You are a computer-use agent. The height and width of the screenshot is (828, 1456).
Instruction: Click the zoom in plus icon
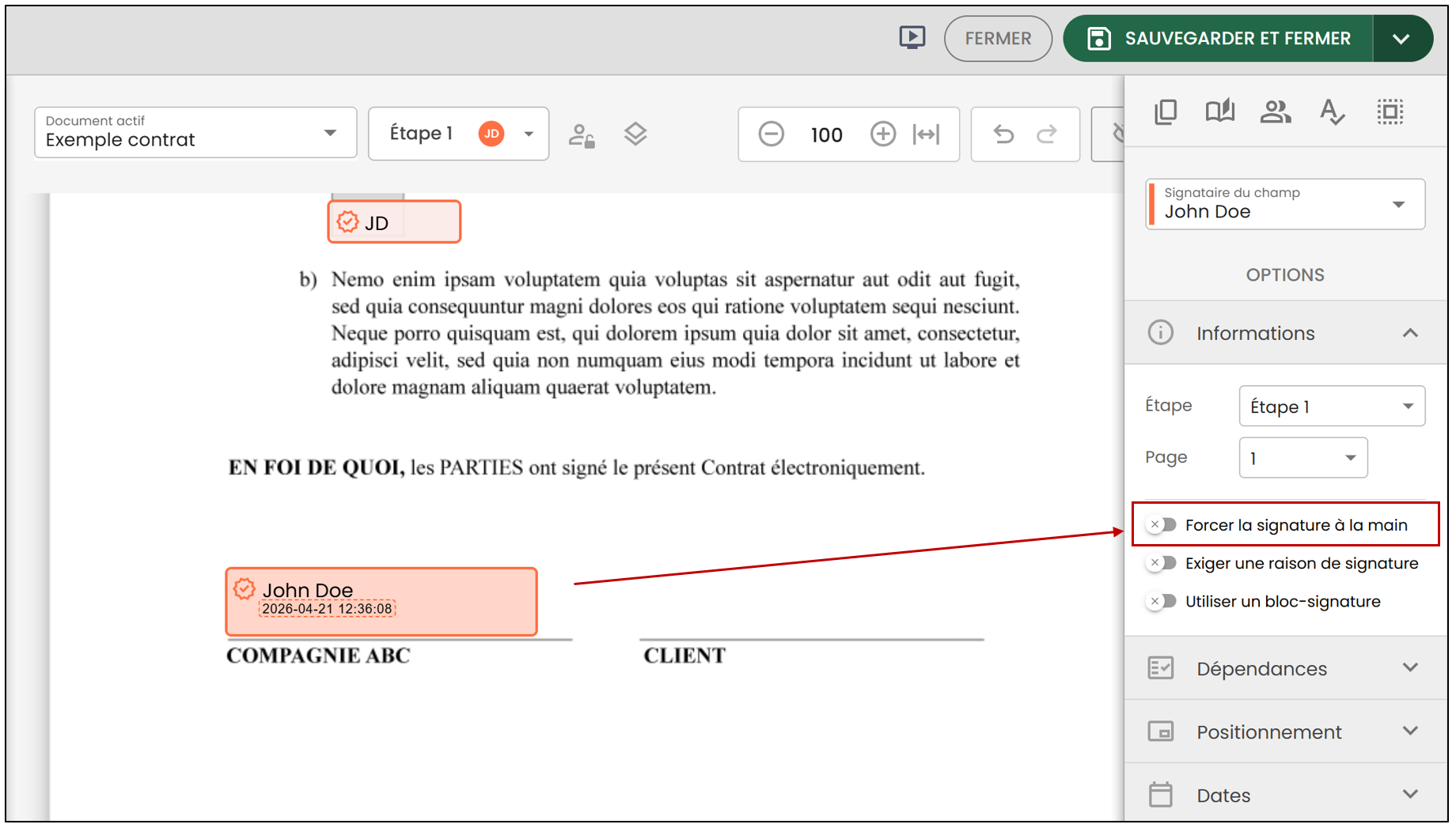click(x=883, y=134)
